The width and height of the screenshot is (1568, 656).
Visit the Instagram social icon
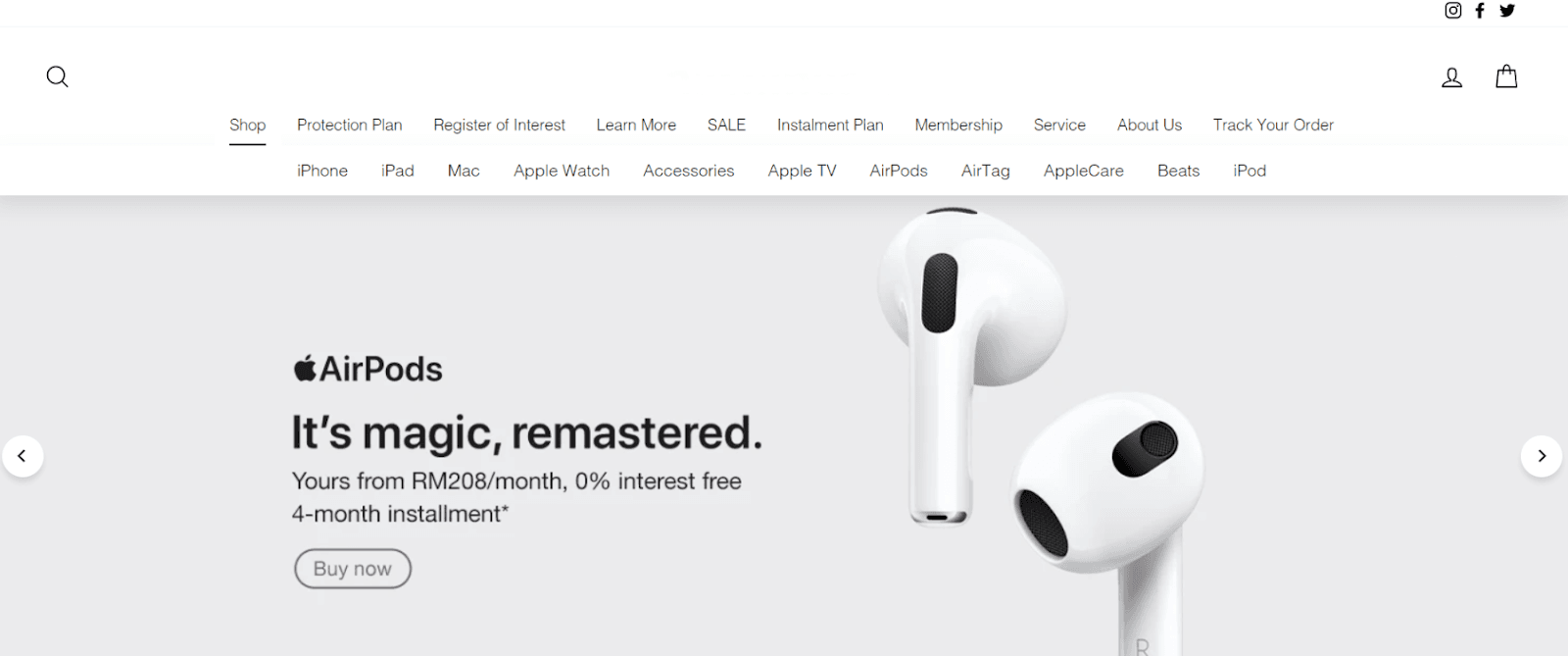tap(1453, 10)
